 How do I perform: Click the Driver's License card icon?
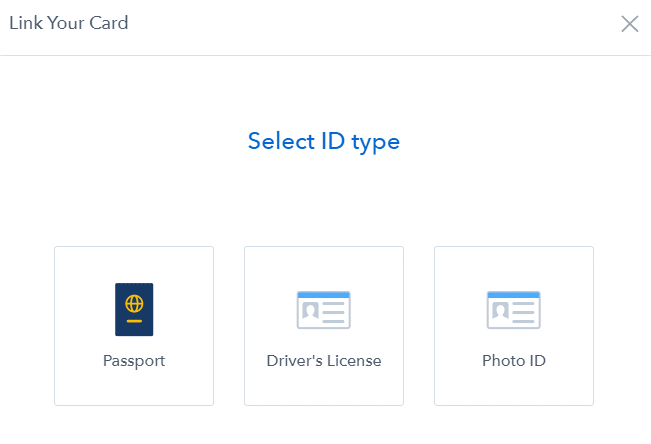[x=324, y=310]
